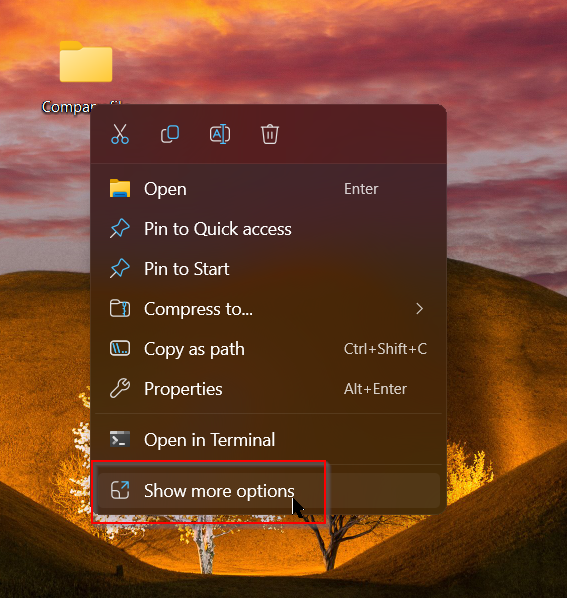
Task: Click Show more options
Action: click(269, 490)
